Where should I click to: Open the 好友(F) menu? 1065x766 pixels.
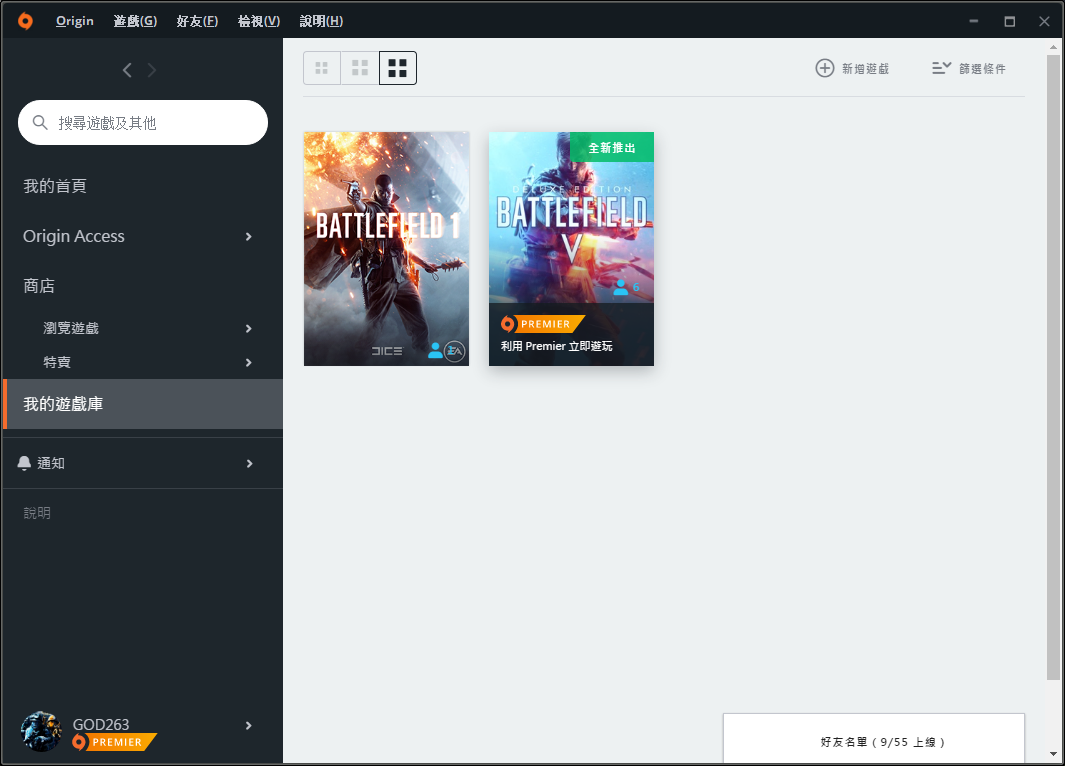pyautogui.click(x=197, y=21)
